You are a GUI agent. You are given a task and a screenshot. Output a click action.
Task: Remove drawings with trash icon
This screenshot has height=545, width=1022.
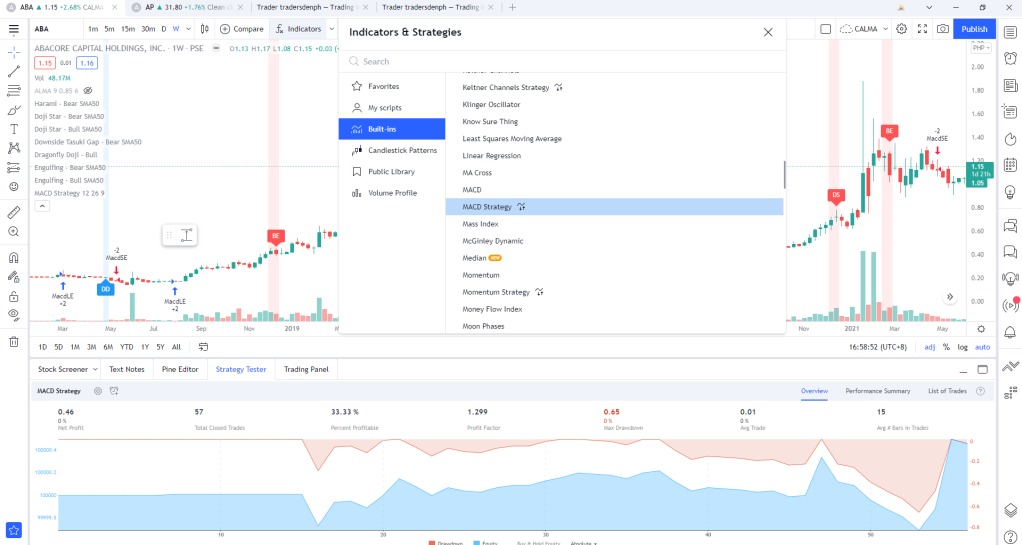coord(14,342)
